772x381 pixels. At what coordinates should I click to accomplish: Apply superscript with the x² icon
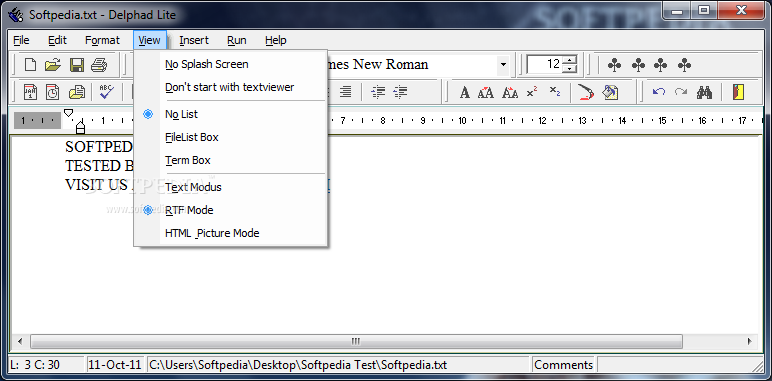532,92
